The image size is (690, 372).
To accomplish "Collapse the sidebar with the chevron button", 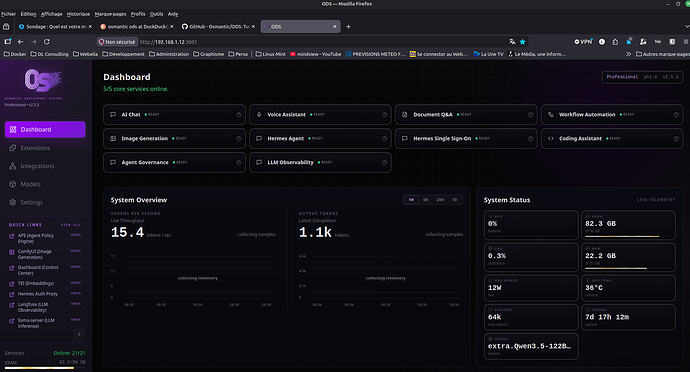I will point(80,334).
